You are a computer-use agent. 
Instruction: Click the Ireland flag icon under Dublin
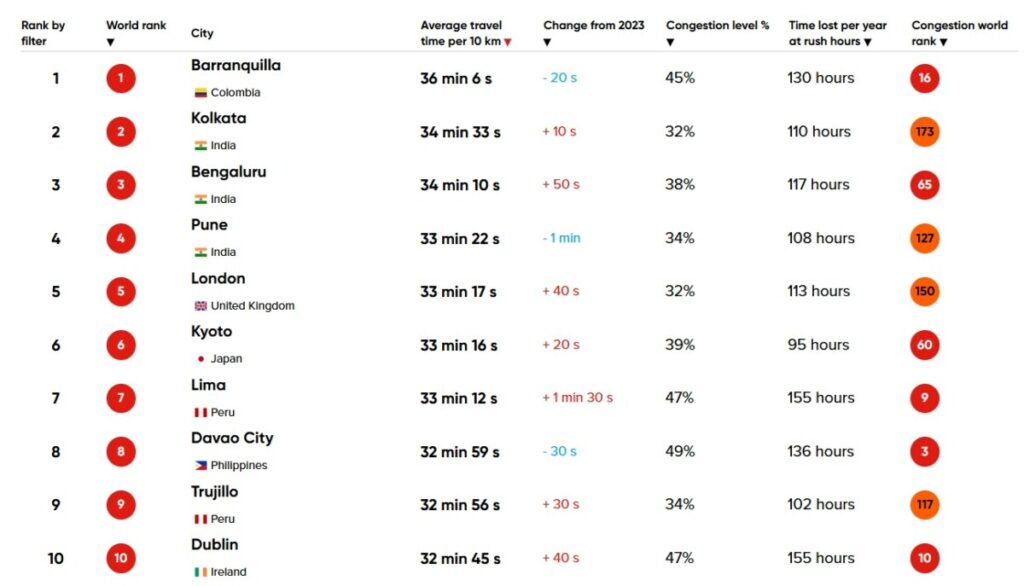click(200, 572)
